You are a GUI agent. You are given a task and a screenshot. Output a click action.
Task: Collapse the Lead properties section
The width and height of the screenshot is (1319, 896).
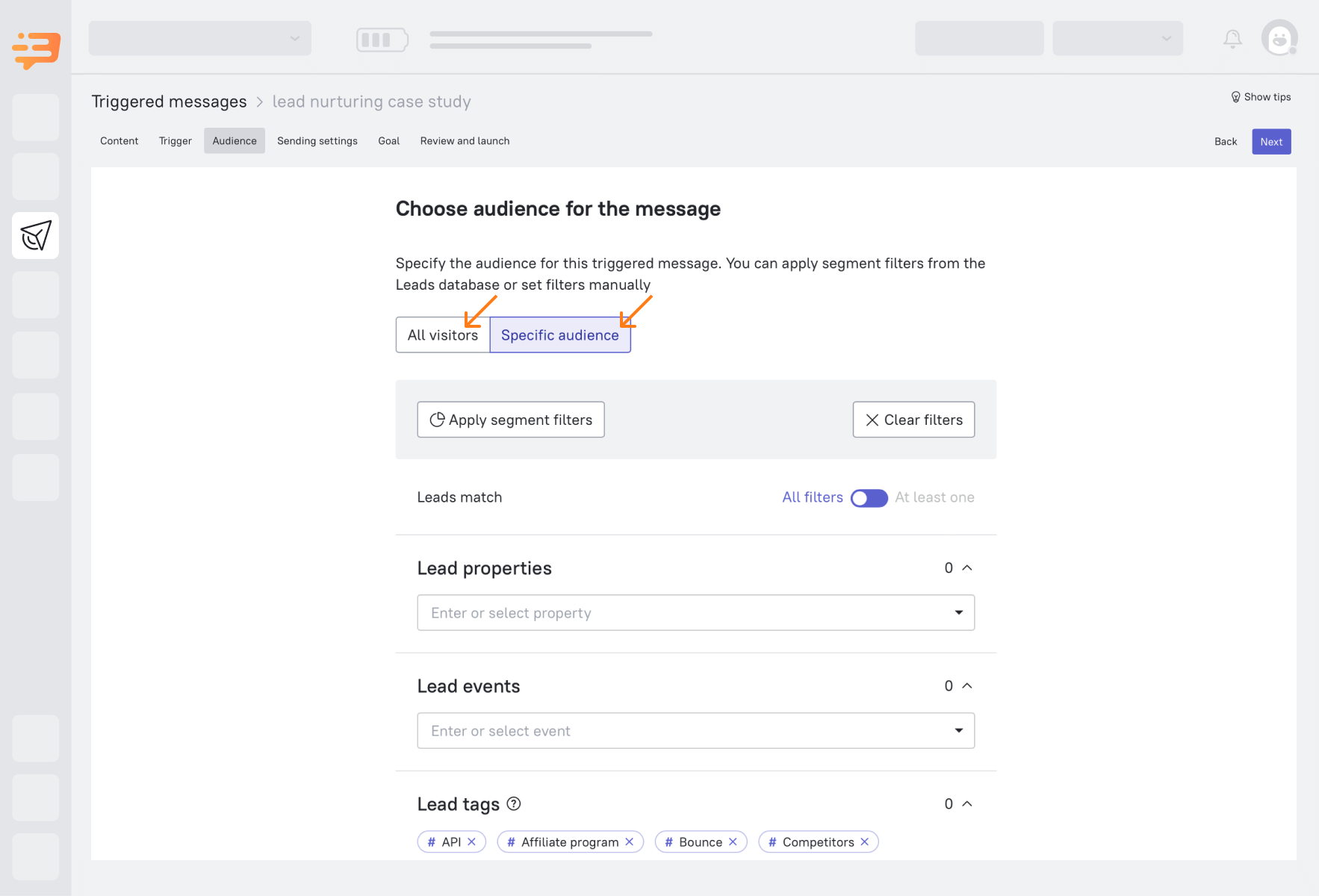tap(967, 567)
